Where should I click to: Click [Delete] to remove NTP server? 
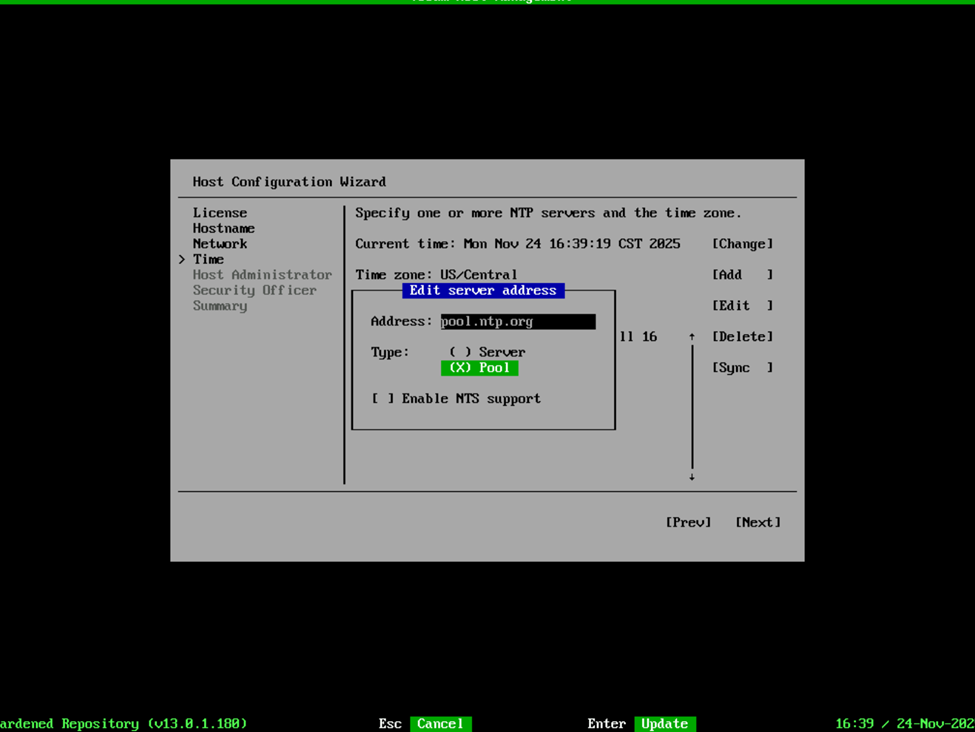[x=742, y=337]
